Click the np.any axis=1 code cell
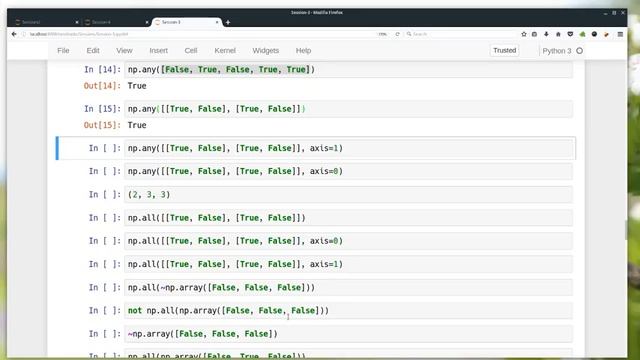 348,148
